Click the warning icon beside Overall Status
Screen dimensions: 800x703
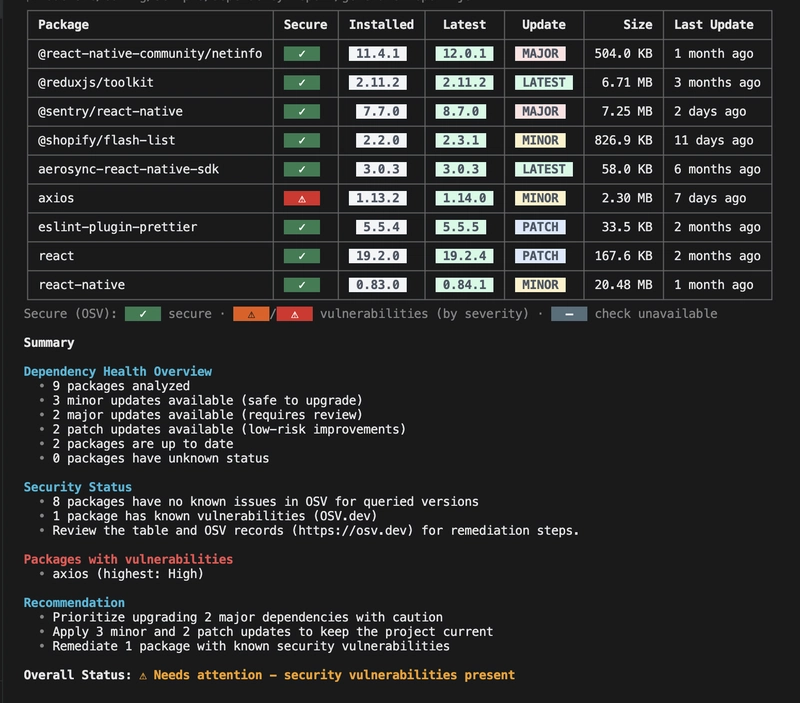tap(142, 675)
